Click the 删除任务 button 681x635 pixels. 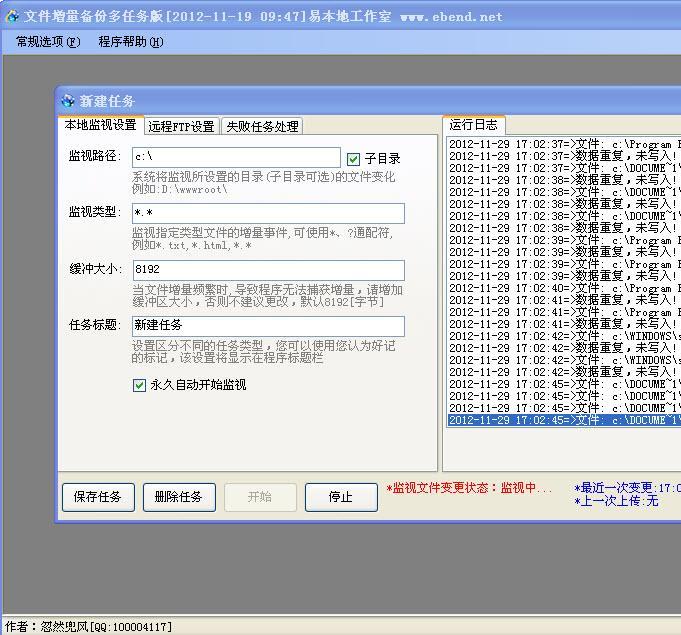(179, 497)
